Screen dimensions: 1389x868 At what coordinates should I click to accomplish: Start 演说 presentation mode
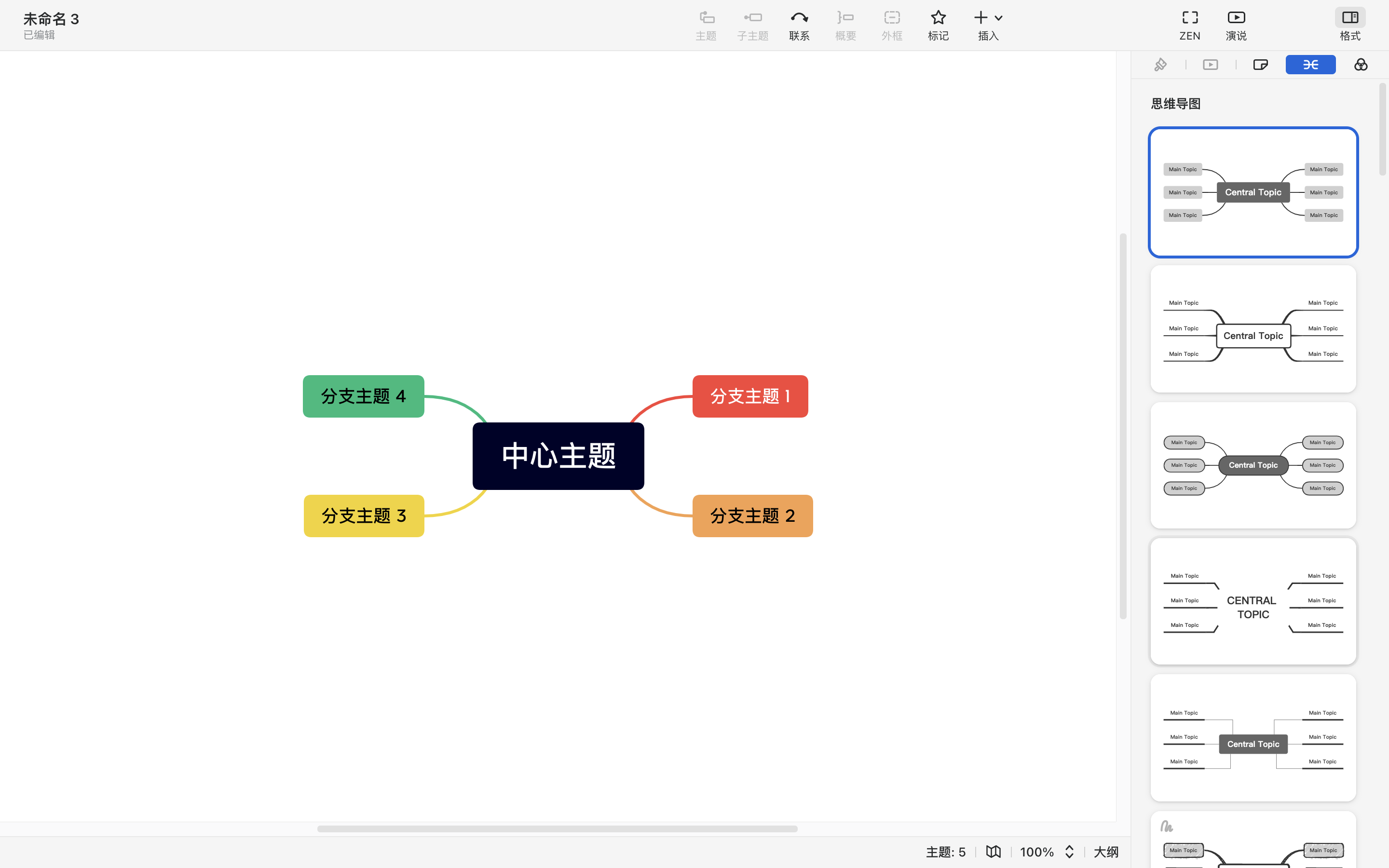click(1235, 25)
